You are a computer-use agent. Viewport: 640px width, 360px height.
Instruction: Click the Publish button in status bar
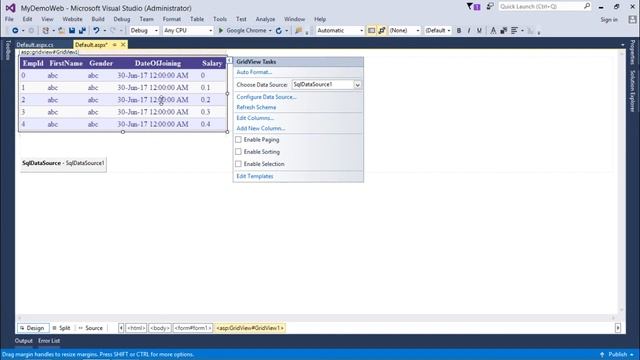pyautogui.click(x=618, y=354)
